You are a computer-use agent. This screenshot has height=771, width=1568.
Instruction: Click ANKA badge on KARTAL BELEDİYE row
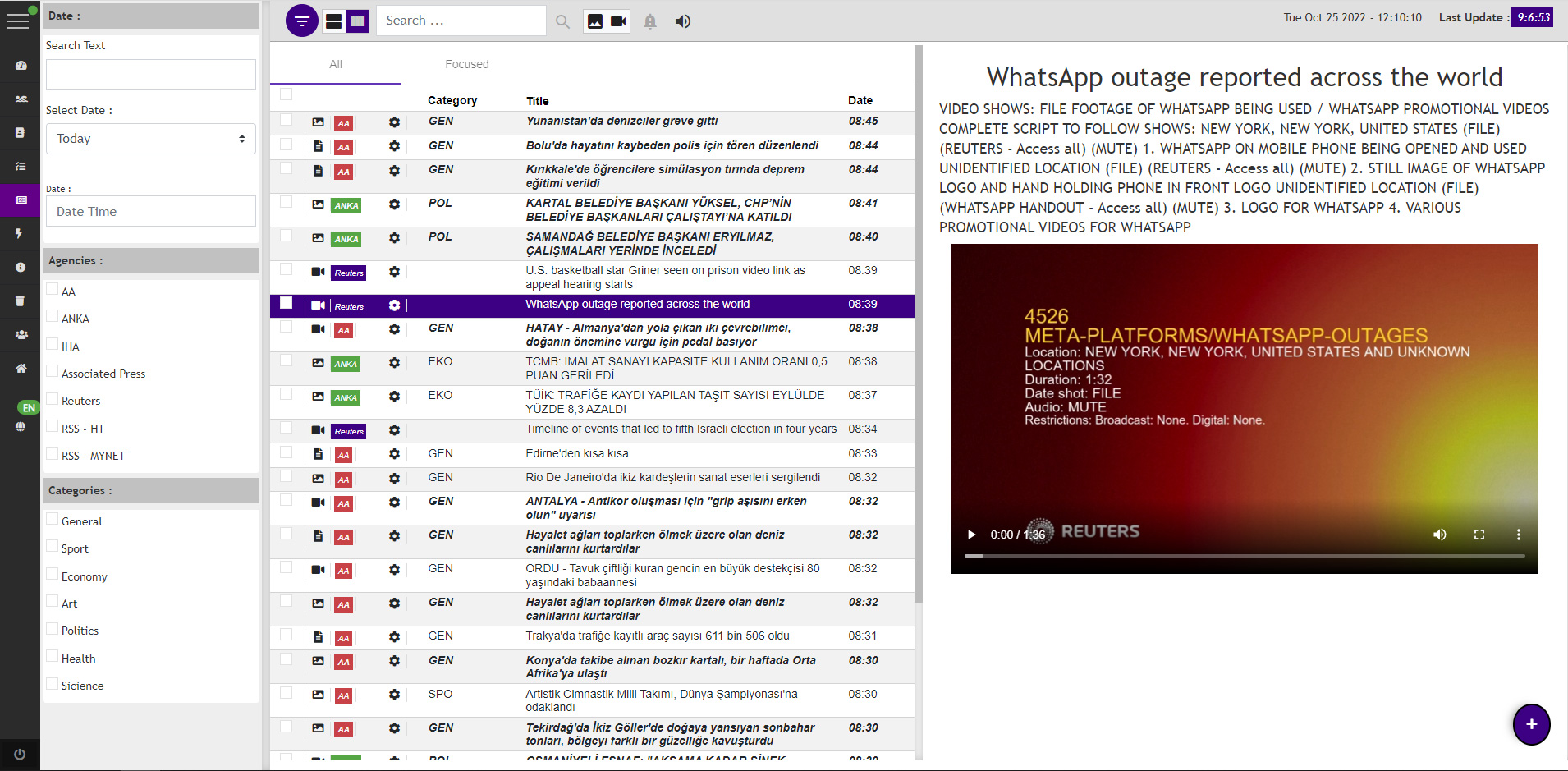346,205
